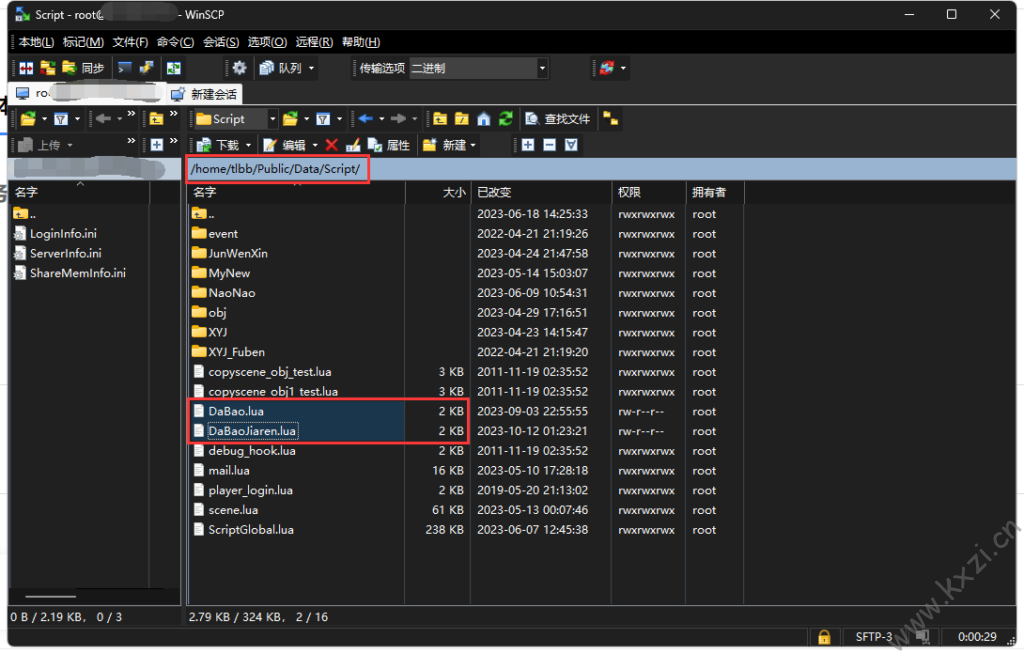
Task: Expand the 编辑 dropdown arrow
Action: click(315, 145)
